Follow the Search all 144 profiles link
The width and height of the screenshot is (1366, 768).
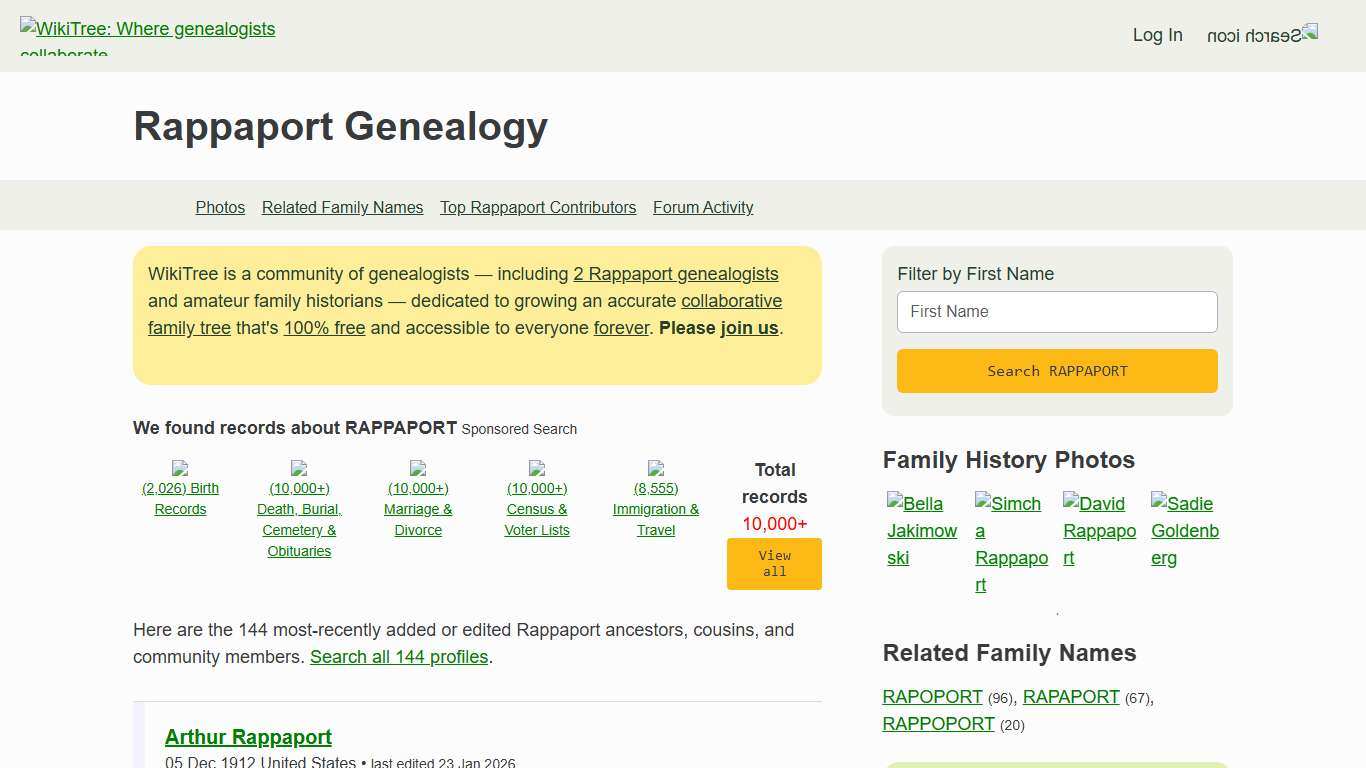coord(398,657)
